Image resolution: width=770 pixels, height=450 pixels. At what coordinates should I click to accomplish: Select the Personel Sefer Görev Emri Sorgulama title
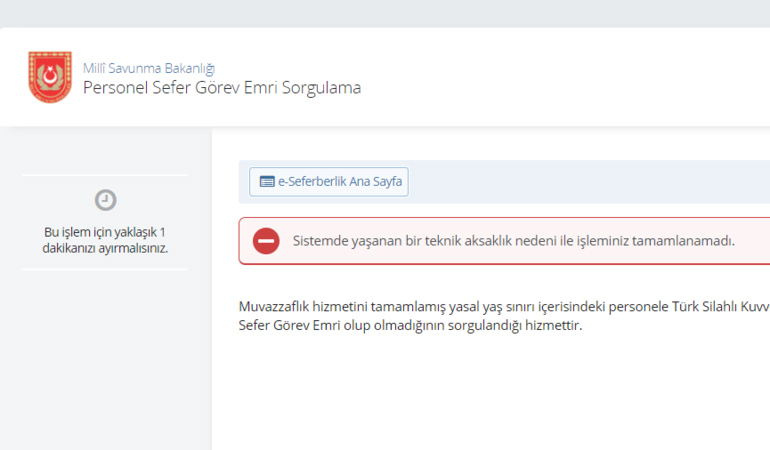[x=221, y=88]
